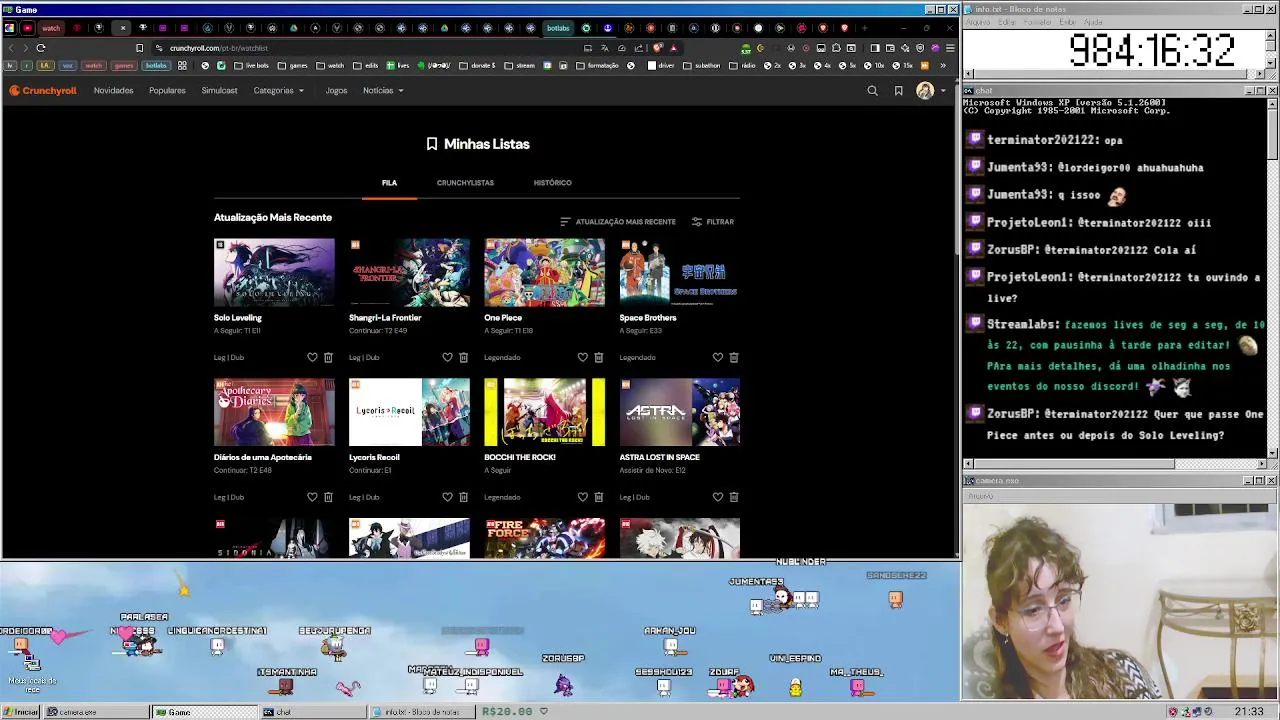The width and height of the screenshot is (1280, 720).
Task: Open info.txt Bloco de notas taskbar item
Action: click(420, 712)
